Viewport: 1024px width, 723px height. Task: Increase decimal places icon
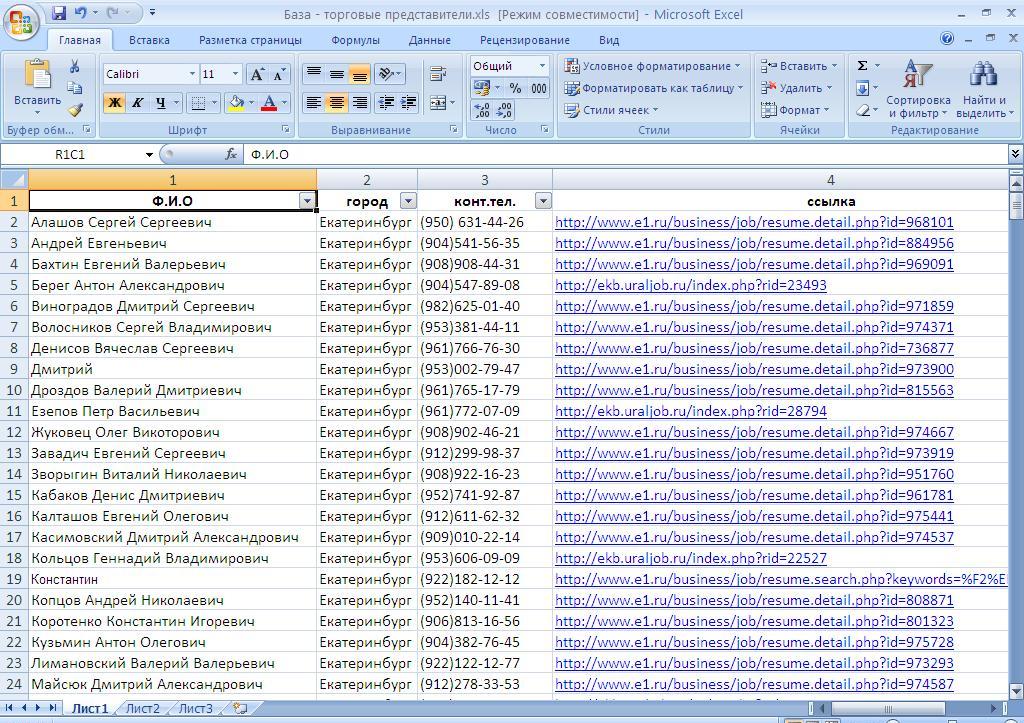point(482,110)
